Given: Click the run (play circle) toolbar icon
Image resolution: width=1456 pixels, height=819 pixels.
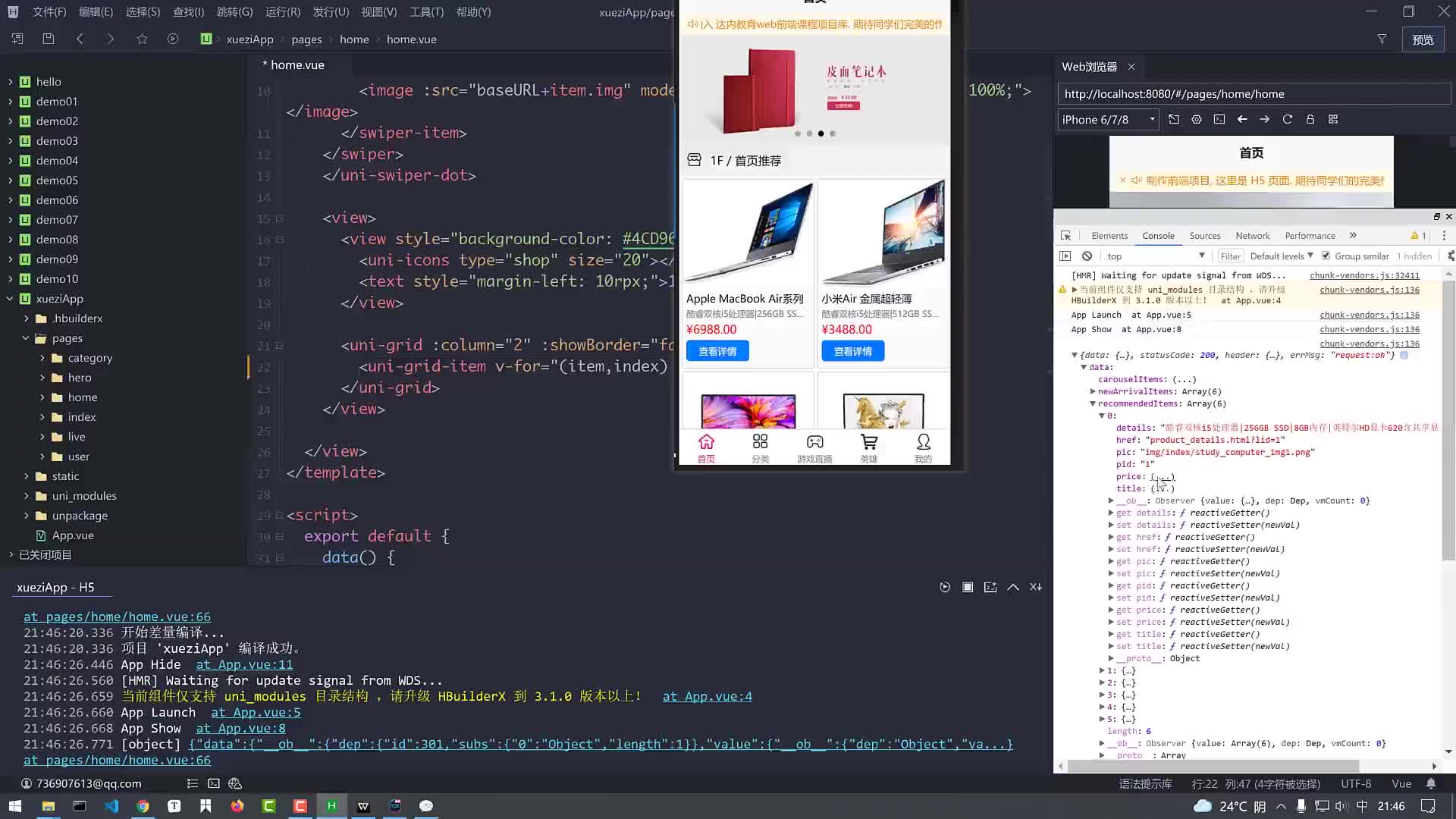Looking at the screenshot, I should (173, 39).
